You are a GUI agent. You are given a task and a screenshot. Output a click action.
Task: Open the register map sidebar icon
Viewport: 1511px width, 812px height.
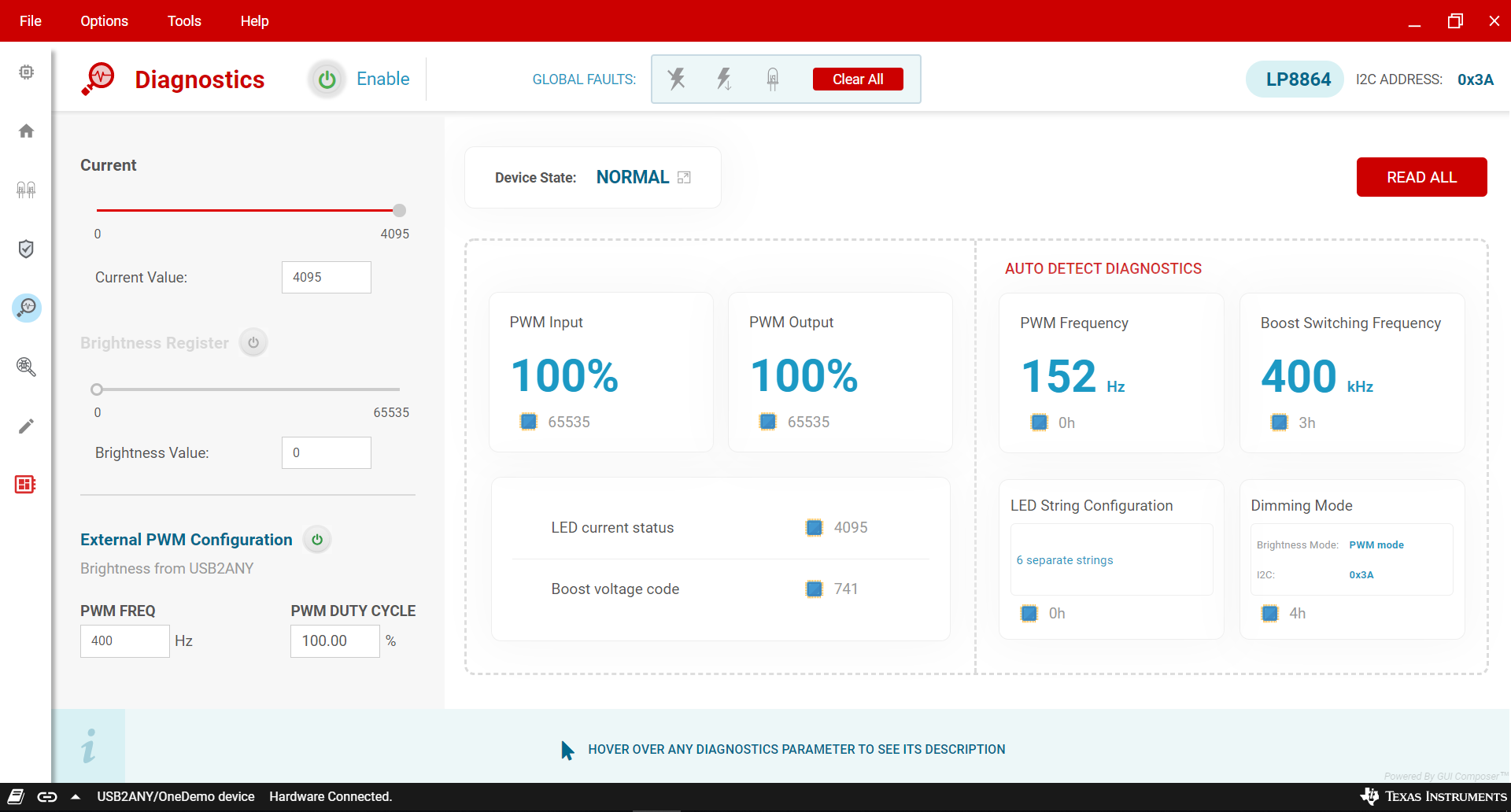pyautogui.click(x=25, y=485)
